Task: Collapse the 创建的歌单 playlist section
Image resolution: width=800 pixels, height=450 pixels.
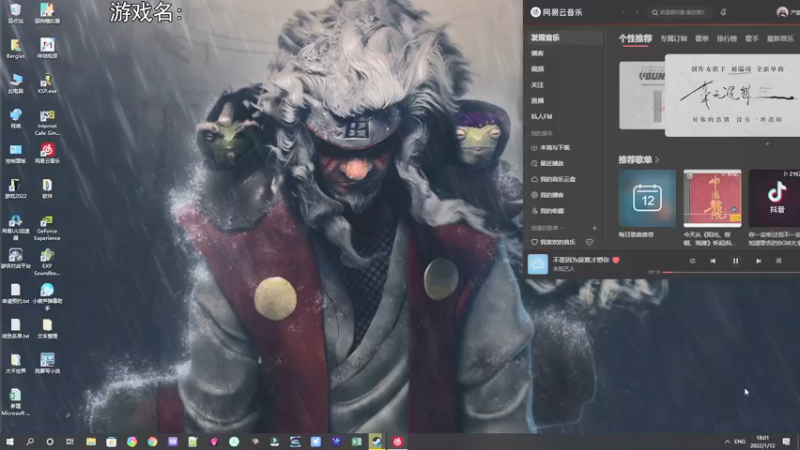Action: [546, 228]
